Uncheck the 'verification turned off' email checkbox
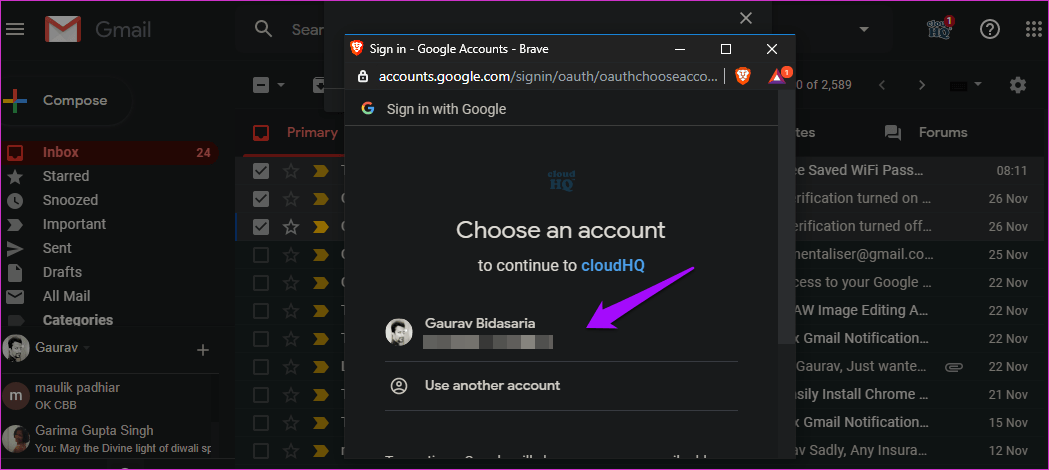This screenshot has width=1049, height=470. (x=261, y=227)
